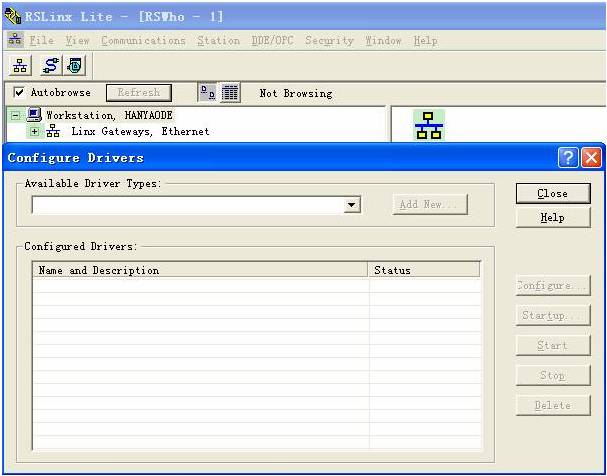Expand the Linx Gateways, Ethernet node
The width and height of the screenshot is (607, 476).
point(34,132)
